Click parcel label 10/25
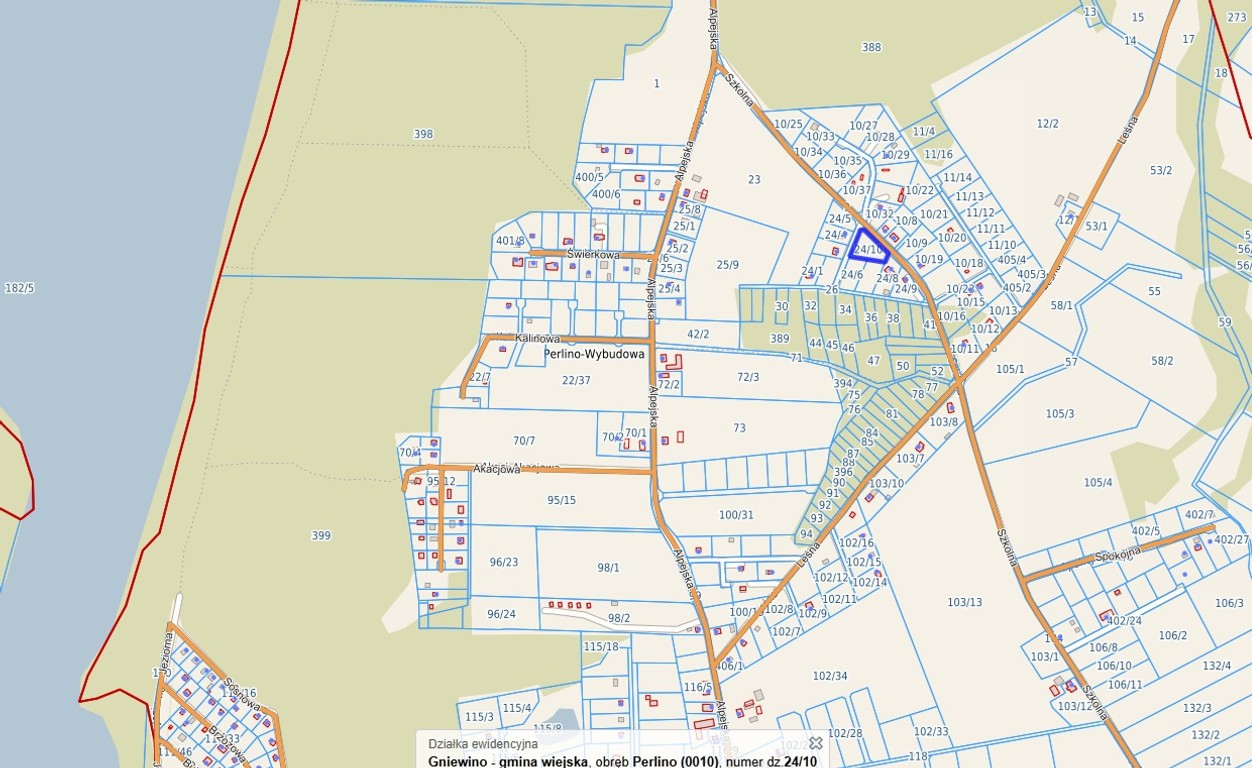 pyautogui.click(x=788, y=124)
